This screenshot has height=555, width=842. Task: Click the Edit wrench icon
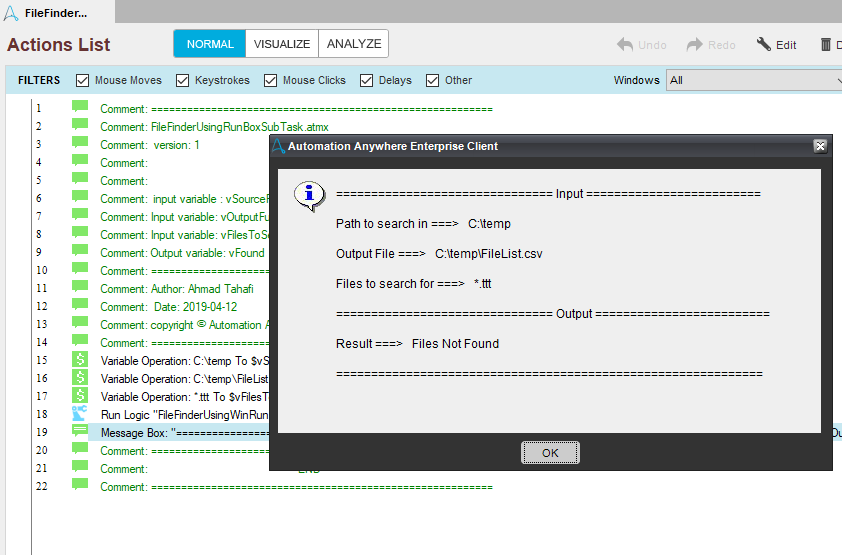tap(764, 44)
